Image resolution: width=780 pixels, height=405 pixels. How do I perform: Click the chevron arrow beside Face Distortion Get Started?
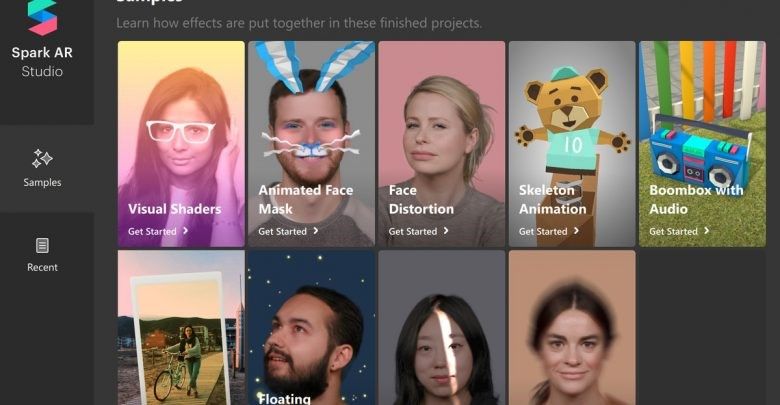point(446,231)
